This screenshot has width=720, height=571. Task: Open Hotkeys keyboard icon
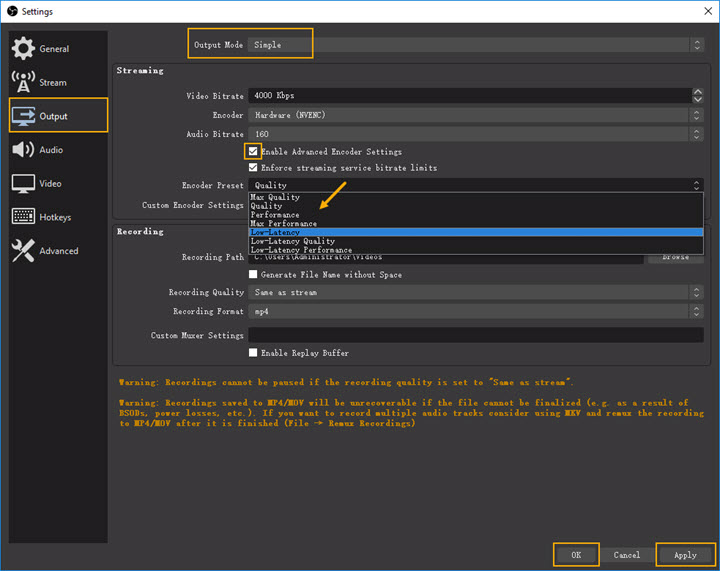click(23, 217)
